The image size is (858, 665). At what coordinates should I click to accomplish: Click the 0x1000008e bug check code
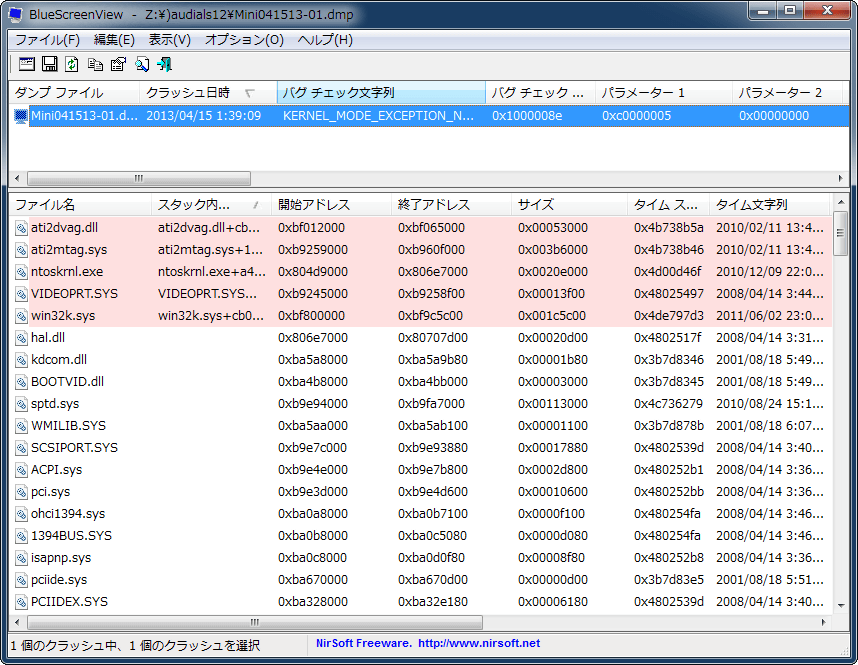pos(527,116)
